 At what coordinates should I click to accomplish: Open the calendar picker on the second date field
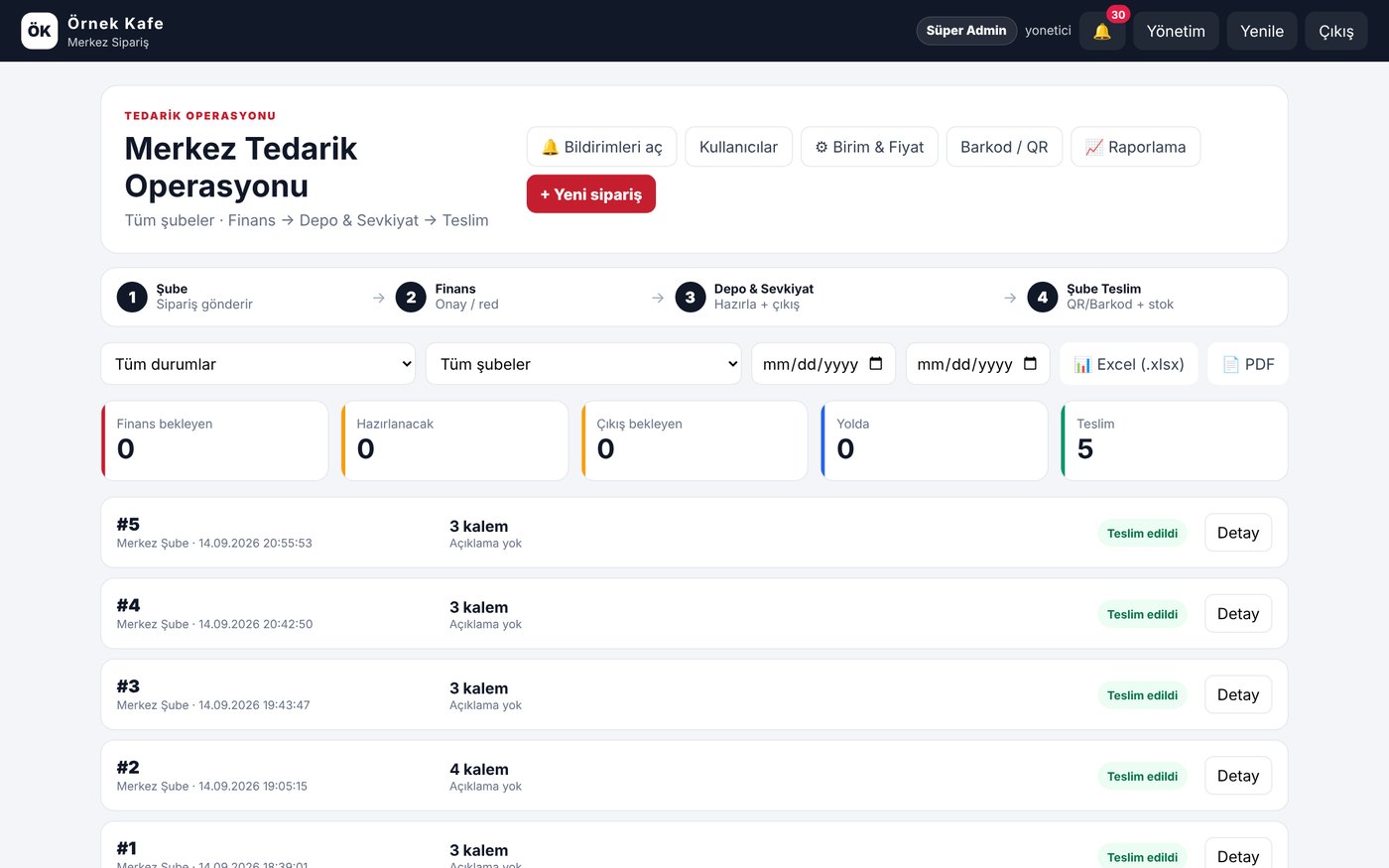1030,364
